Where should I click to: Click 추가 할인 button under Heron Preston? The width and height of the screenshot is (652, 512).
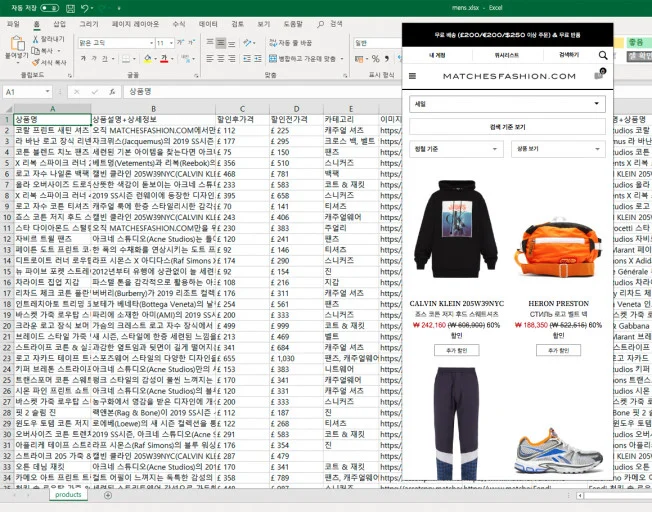tap(558, 350)
